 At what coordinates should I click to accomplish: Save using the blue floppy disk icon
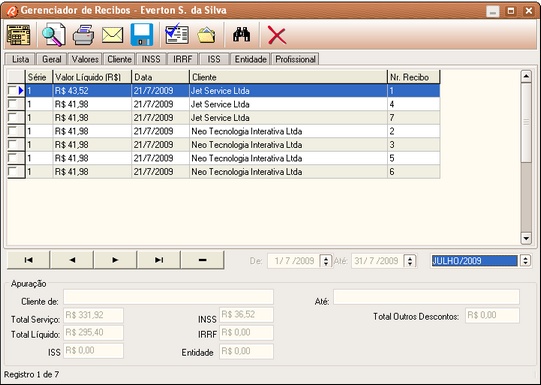tap(142, 35)
